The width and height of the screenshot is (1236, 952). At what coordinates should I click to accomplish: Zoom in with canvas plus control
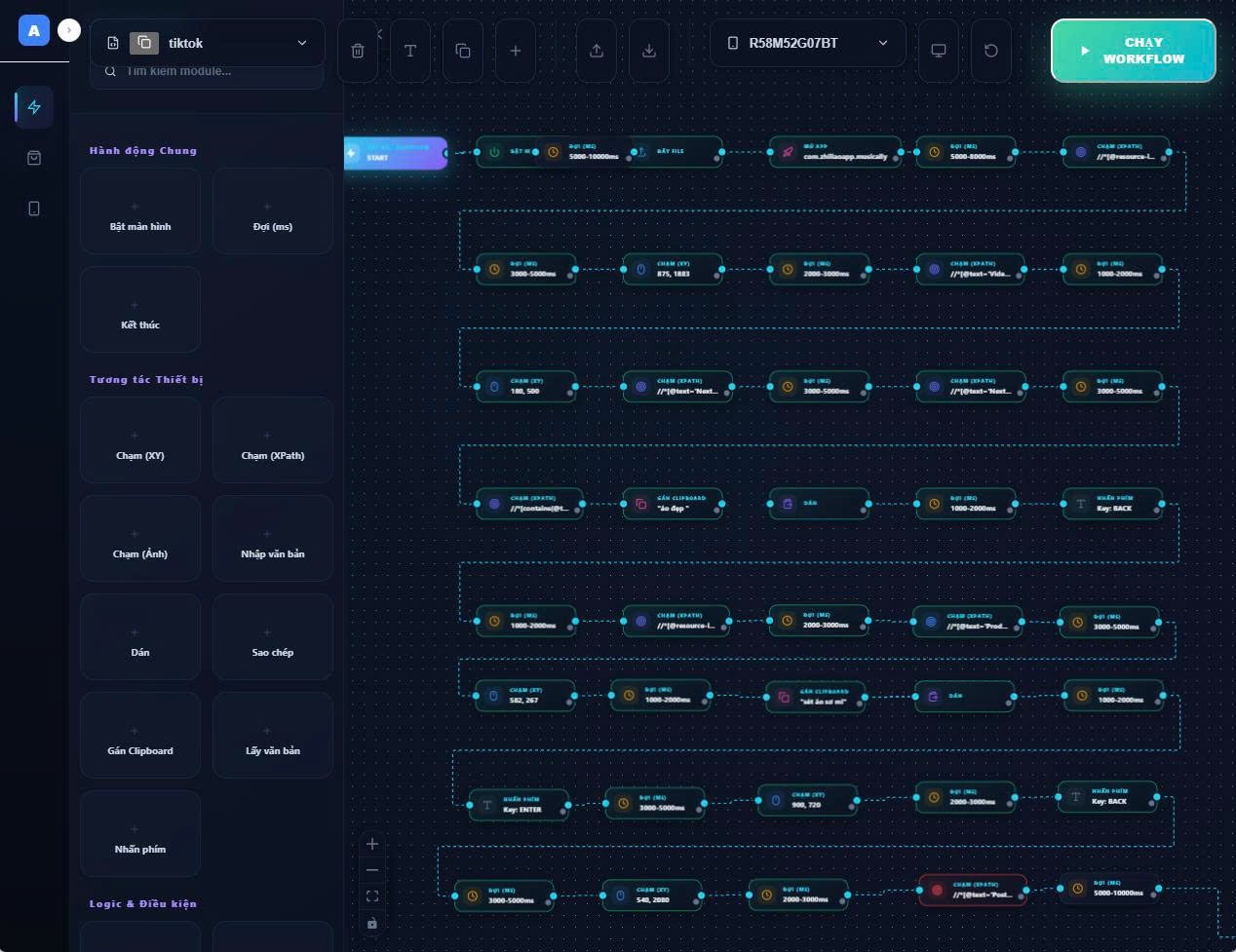click(372, 844)
